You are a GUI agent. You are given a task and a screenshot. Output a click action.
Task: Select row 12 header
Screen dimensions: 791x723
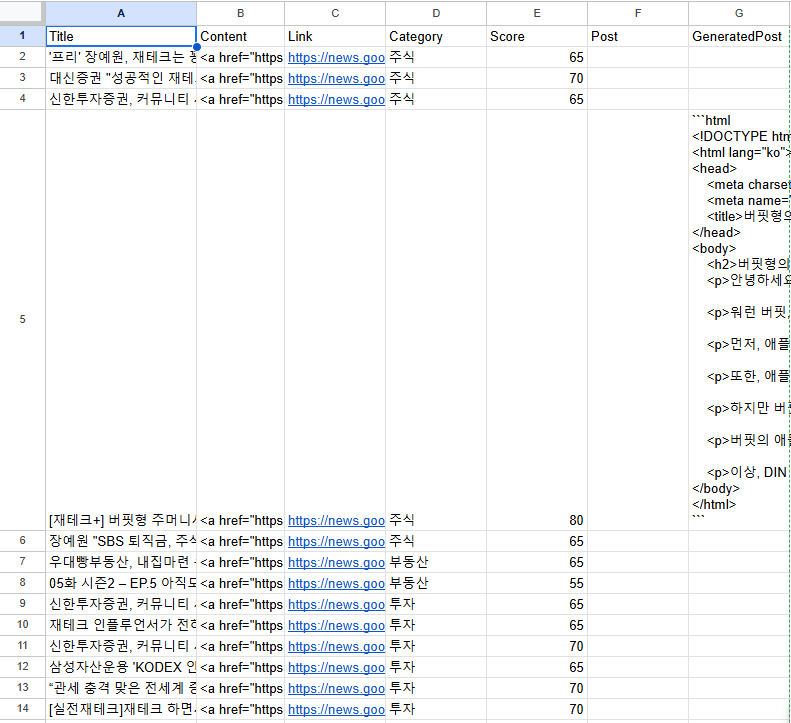pos(22,667)
